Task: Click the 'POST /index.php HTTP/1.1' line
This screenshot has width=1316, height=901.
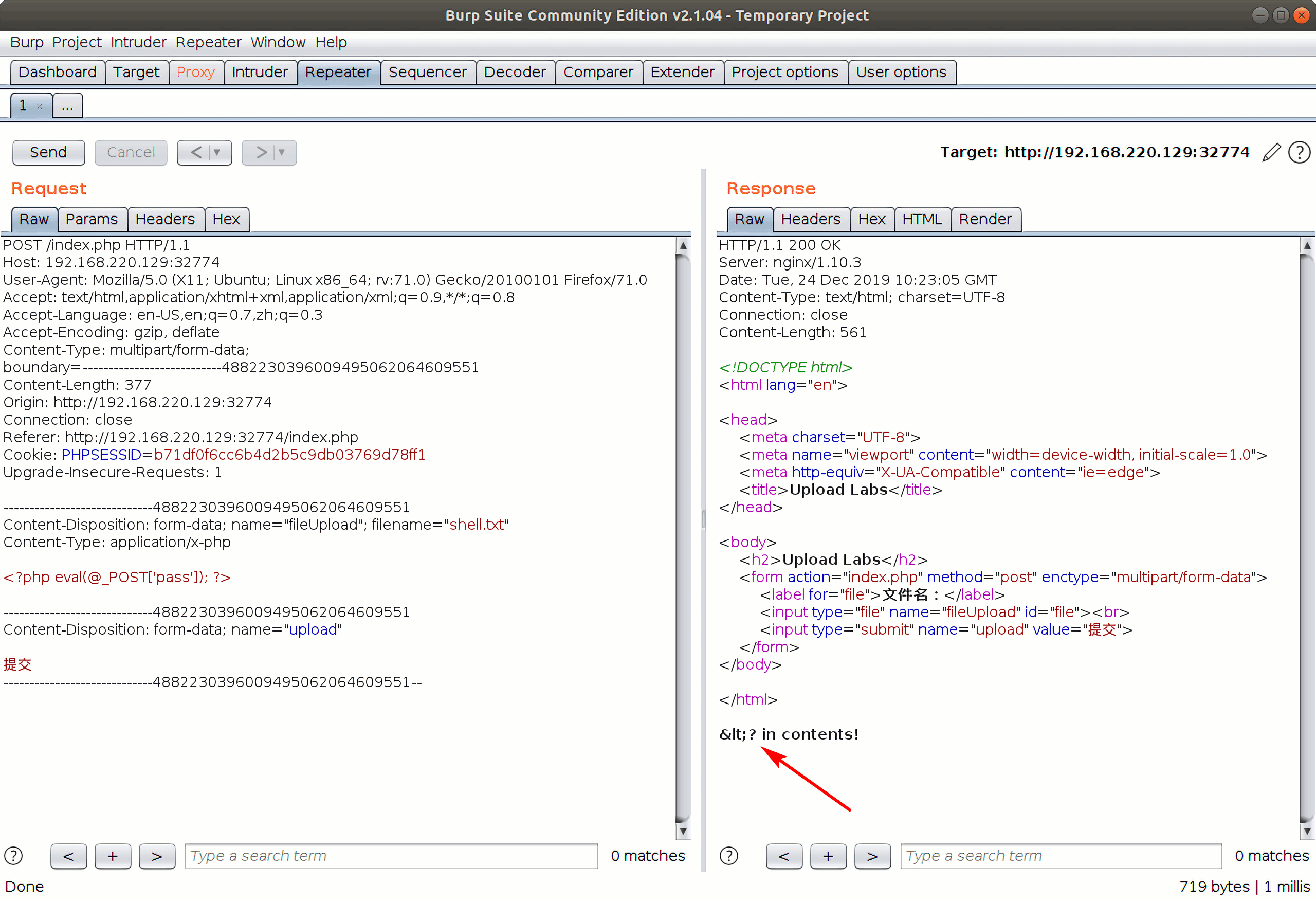Action: point(97,245)
